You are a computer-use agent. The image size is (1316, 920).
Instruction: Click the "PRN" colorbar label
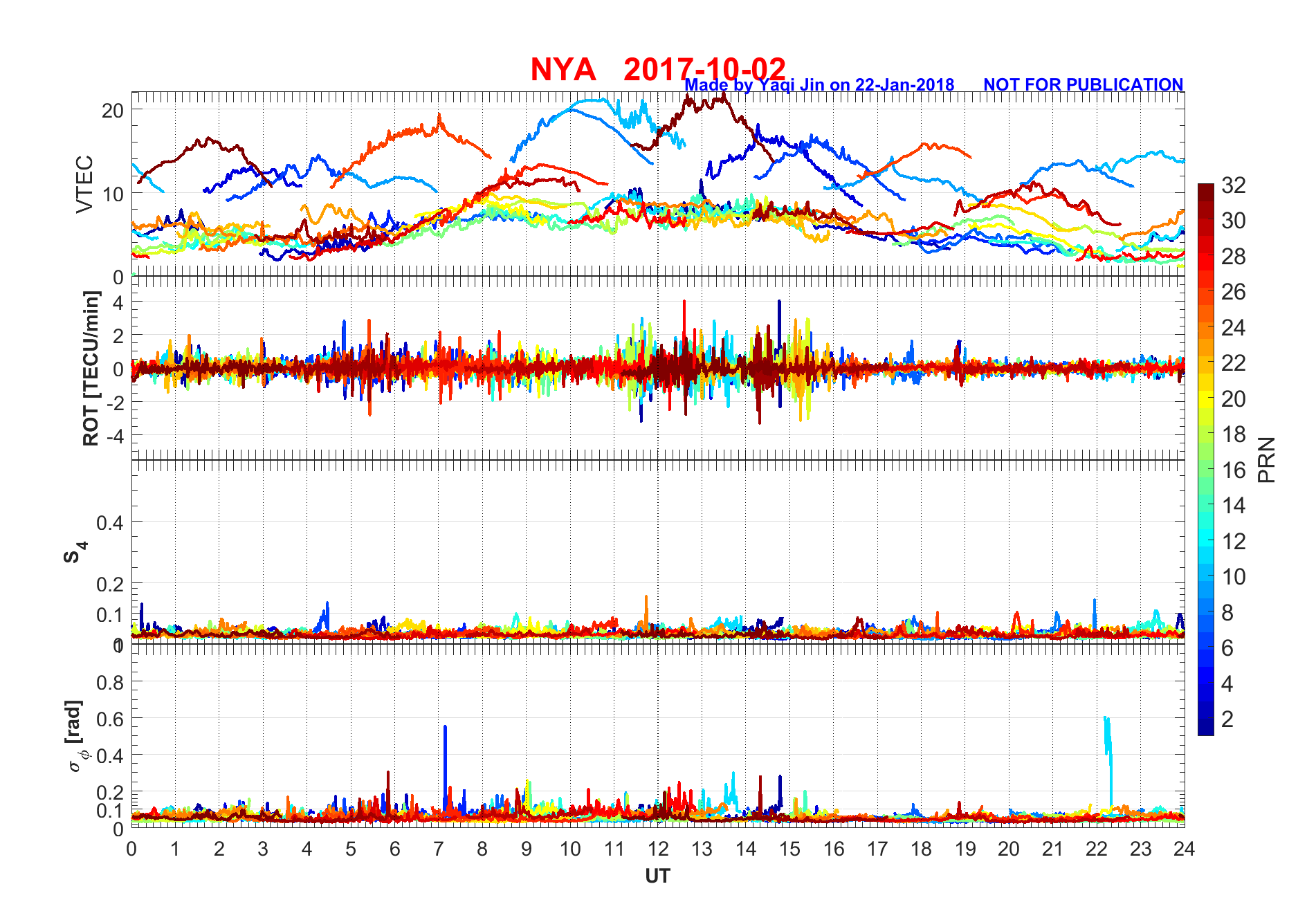(x=1266, y=460)
